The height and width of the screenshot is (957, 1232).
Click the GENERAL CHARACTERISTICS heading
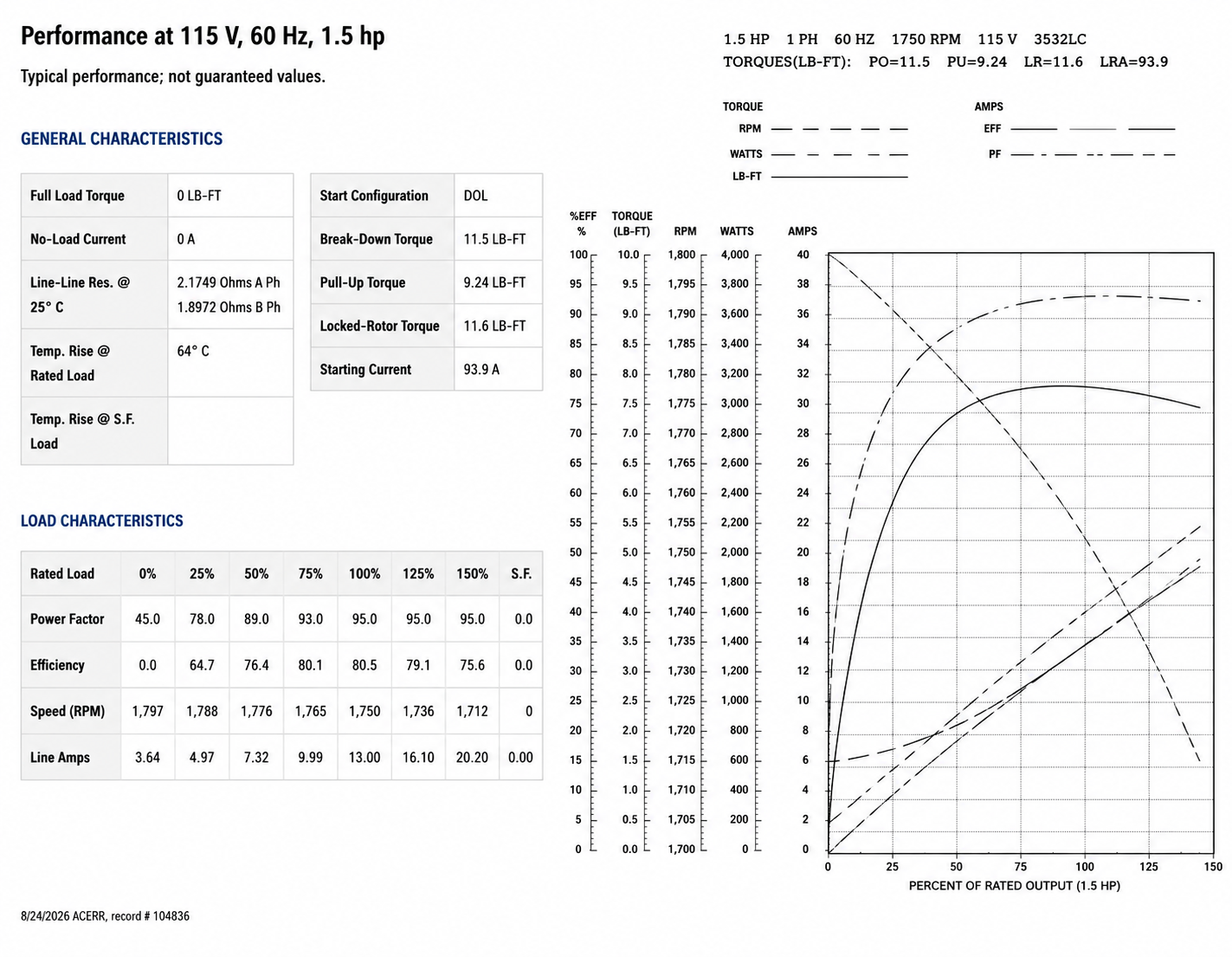121,139
